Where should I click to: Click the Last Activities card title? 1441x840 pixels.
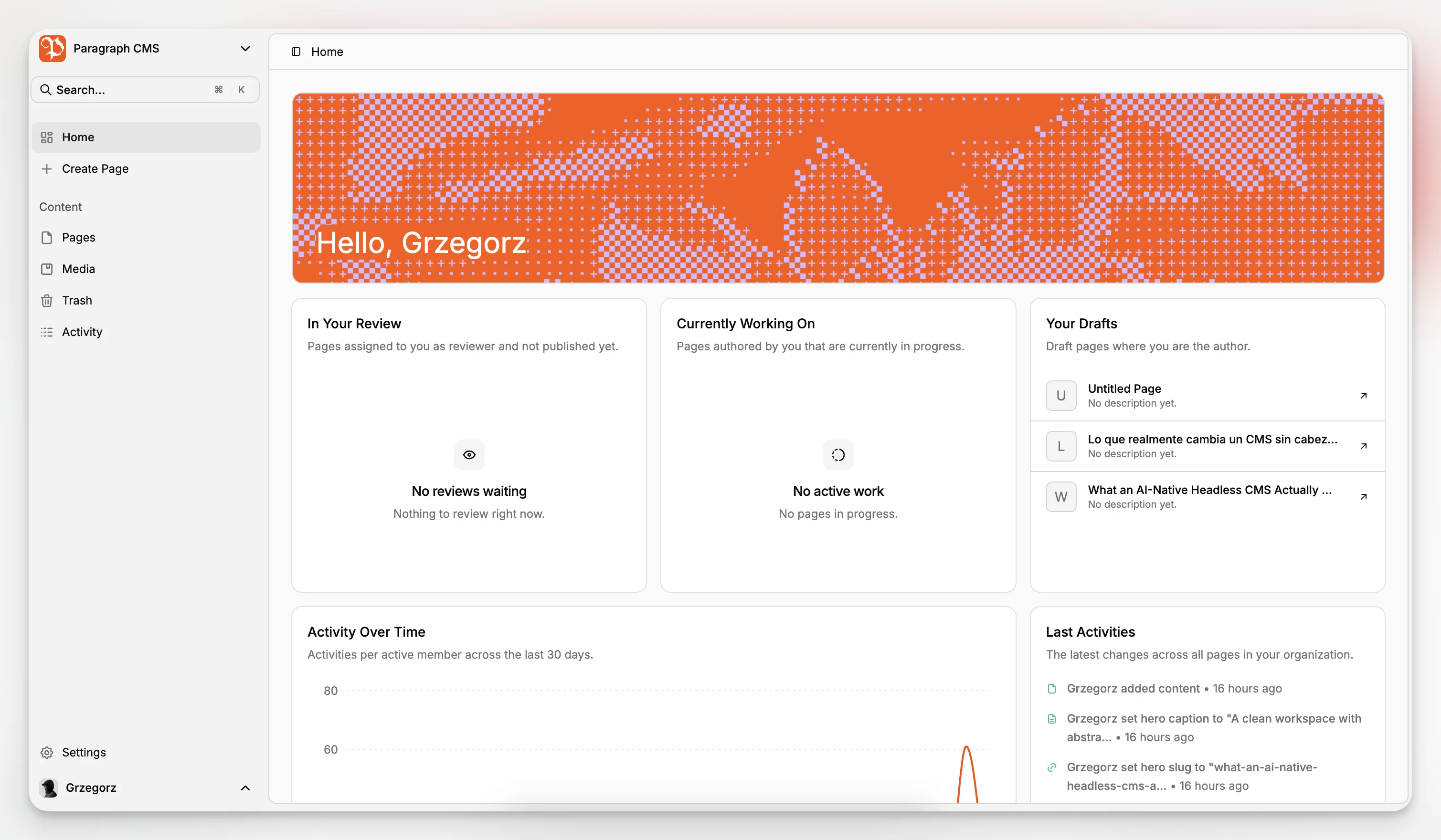pyautogui.click(x=1091, y=631)
